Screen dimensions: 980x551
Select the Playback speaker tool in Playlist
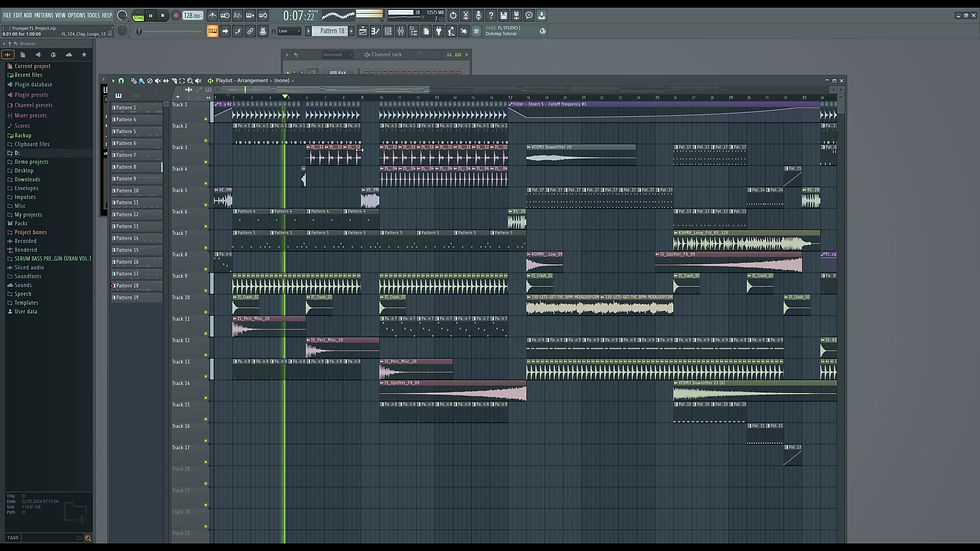[x=198, y=81]
